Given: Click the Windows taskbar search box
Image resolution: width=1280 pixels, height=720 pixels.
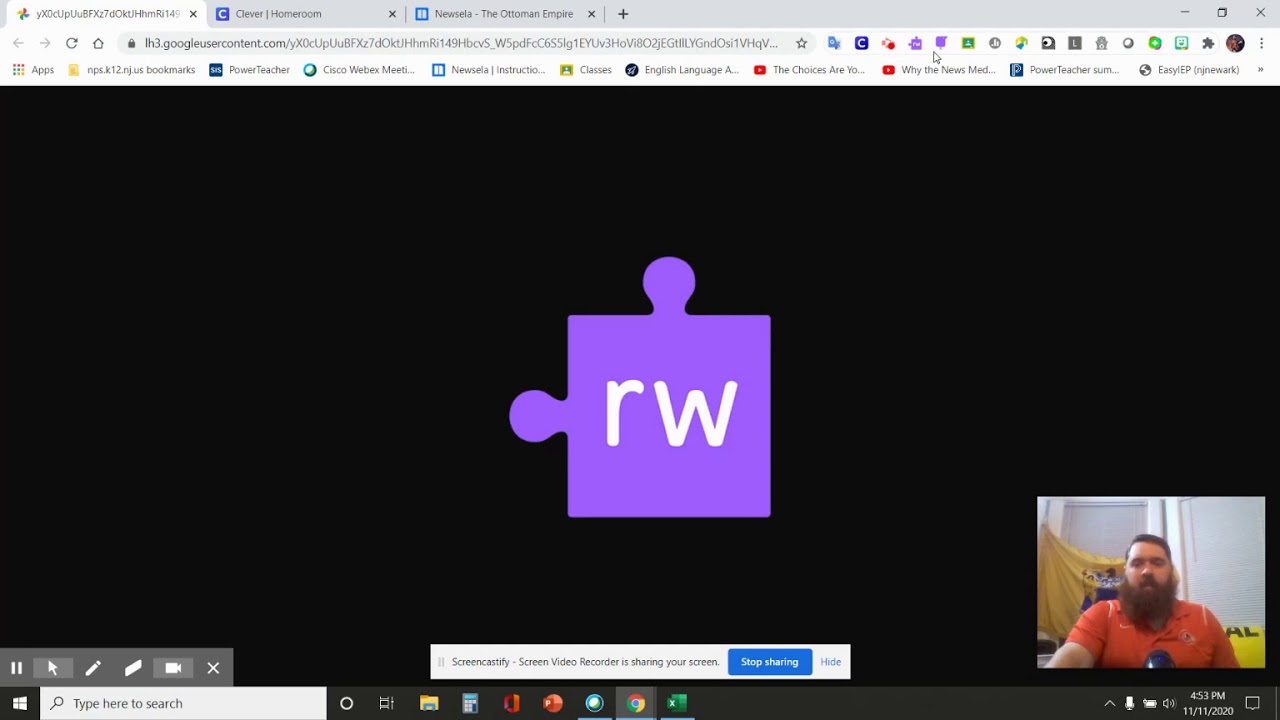Looking at the screenshot, I should pyautogui.click(x=183, y=703).
